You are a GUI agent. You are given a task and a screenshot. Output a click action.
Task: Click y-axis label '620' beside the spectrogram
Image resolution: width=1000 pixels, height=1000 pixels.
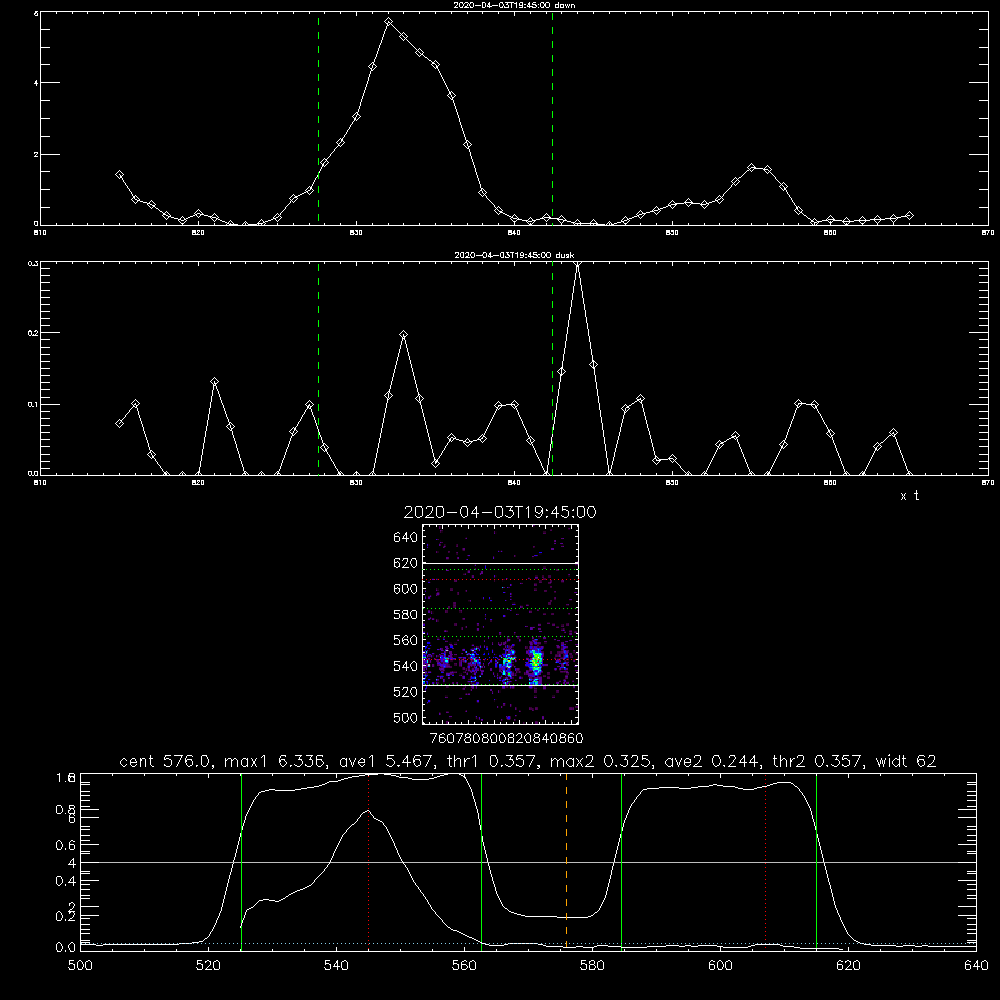click(405, 563)
